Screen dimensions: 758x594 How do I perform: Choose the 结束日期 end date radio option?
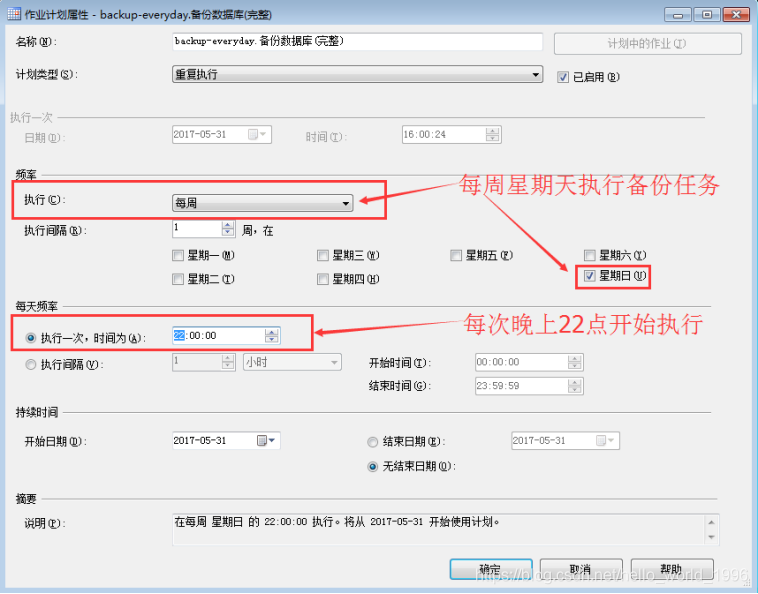[x=374, y=441]
